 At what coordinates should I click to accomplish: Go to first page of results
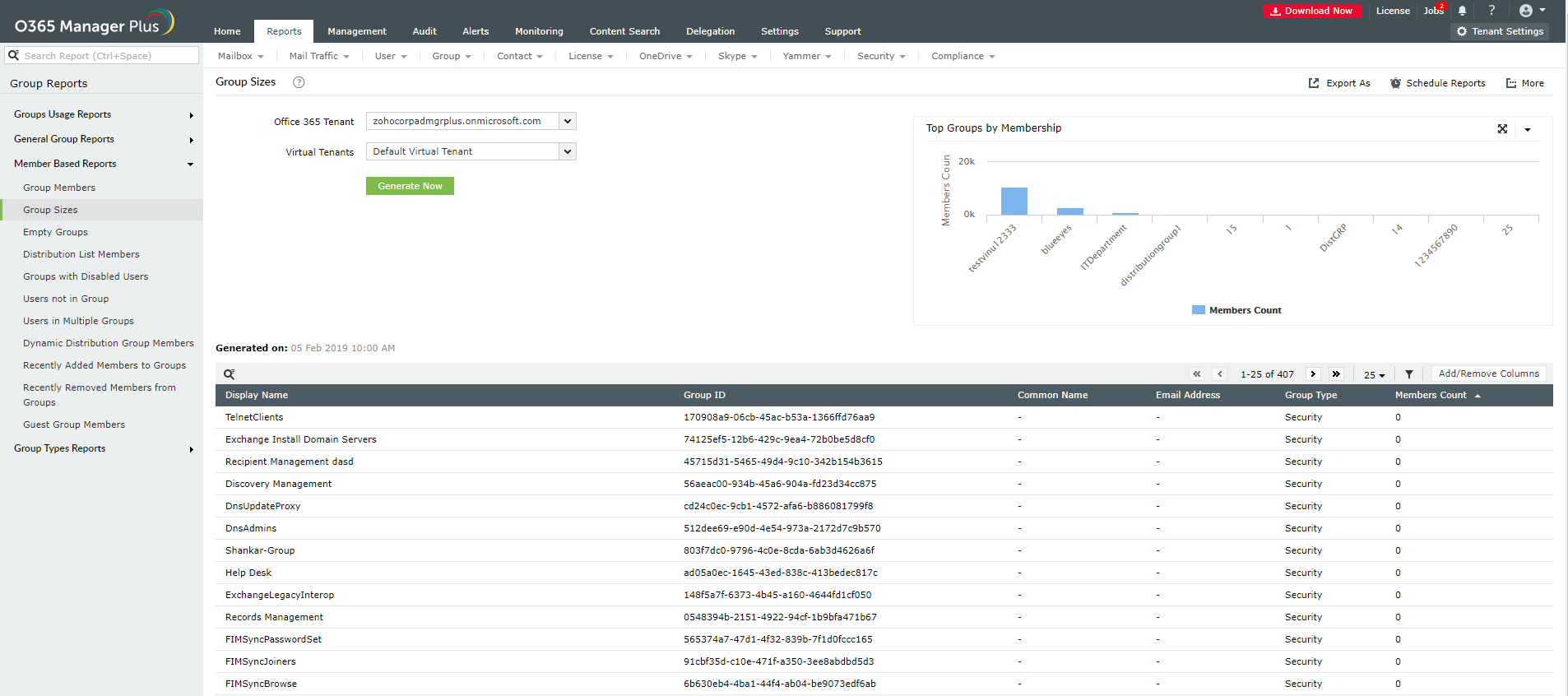1197,374
